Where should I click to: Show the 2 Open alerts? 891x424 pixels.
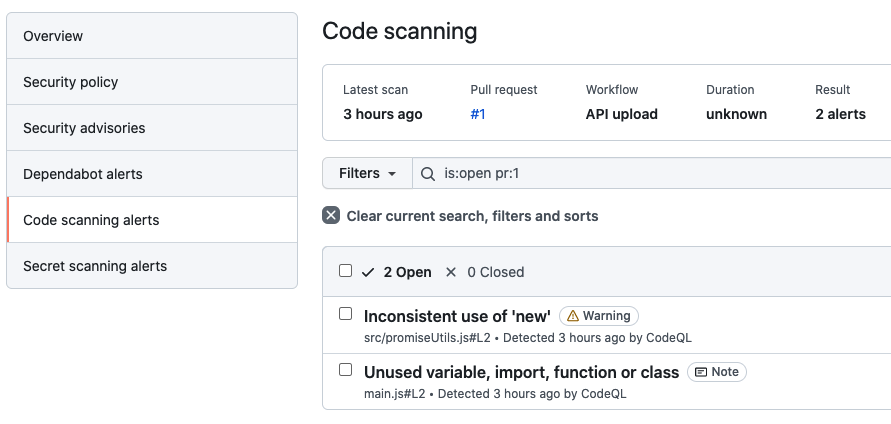click(407, 272)
